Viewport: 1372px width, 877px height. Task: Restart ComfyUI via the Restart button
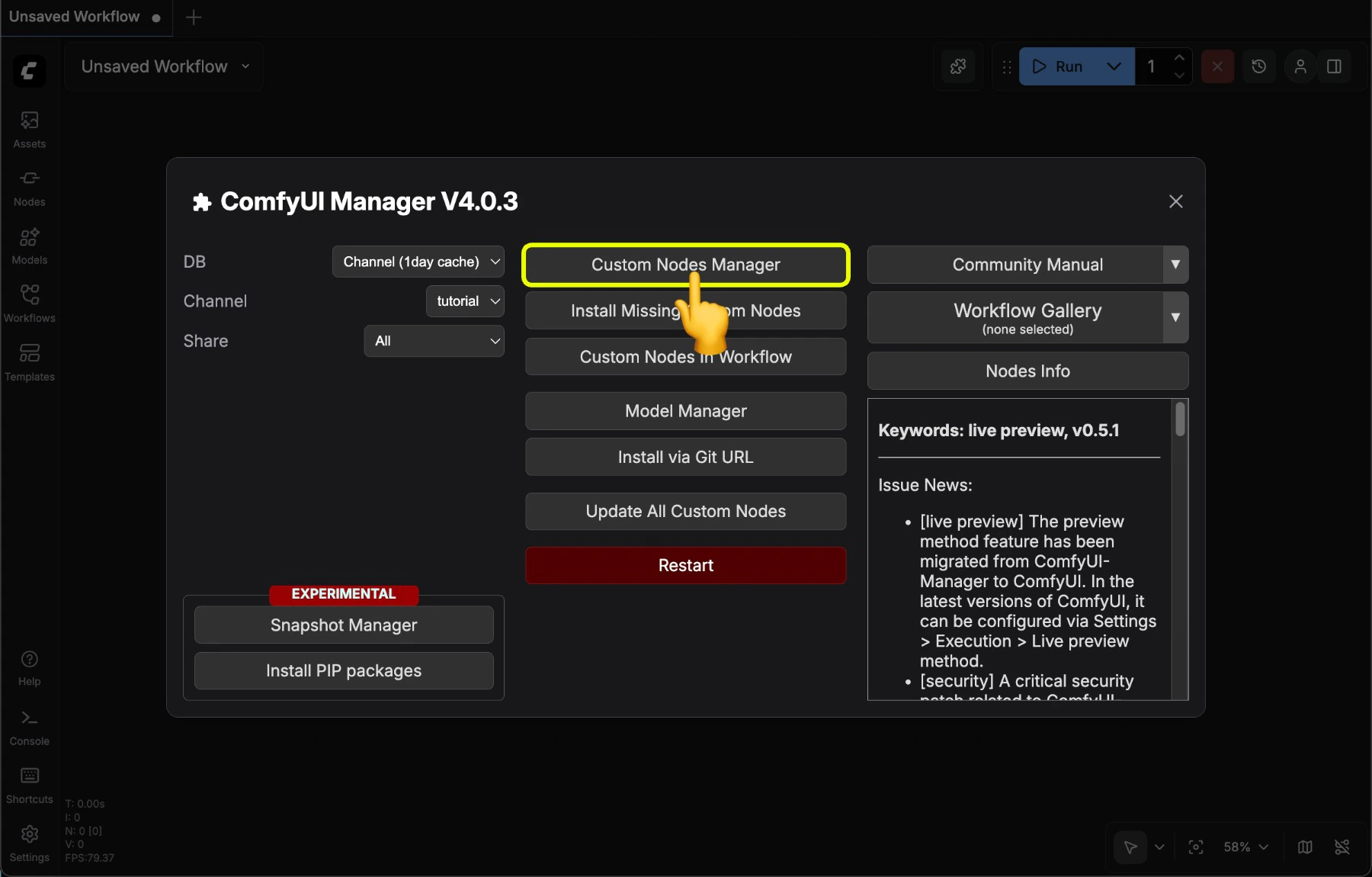pyautogui.click(x=685, y=565)
